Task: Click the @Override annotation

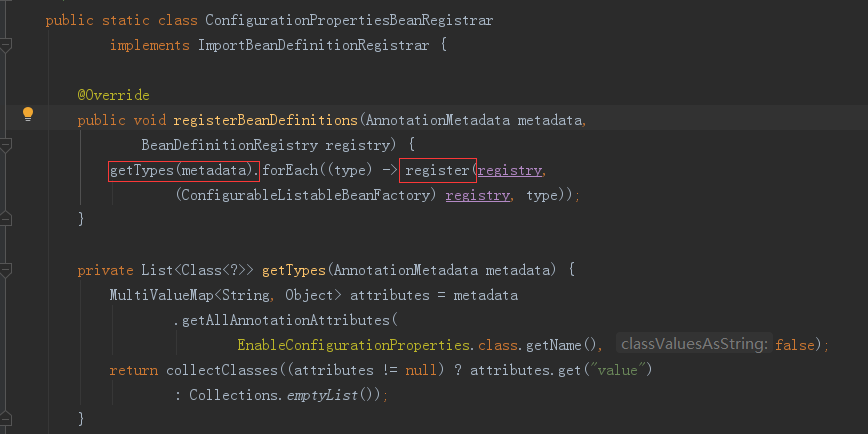Action: coord(113,95)
